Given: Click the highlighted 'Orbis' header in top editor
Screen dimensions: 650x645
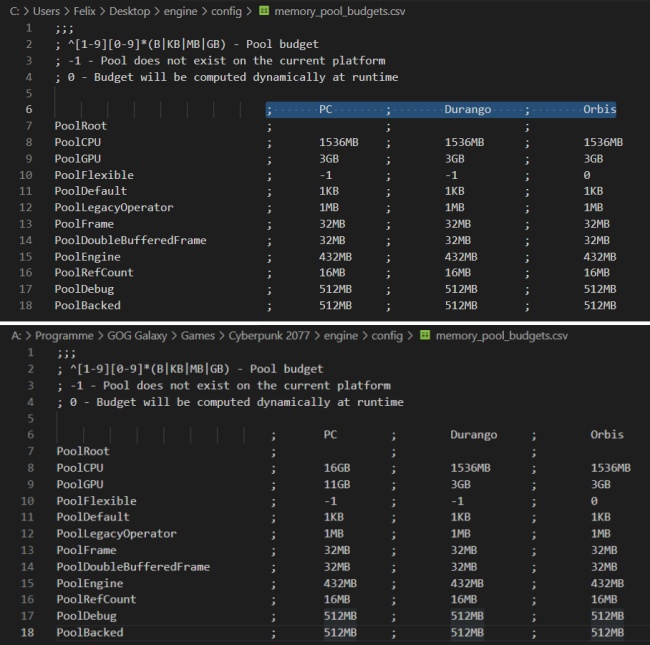Looking at the screenshot, I should 599,109.
